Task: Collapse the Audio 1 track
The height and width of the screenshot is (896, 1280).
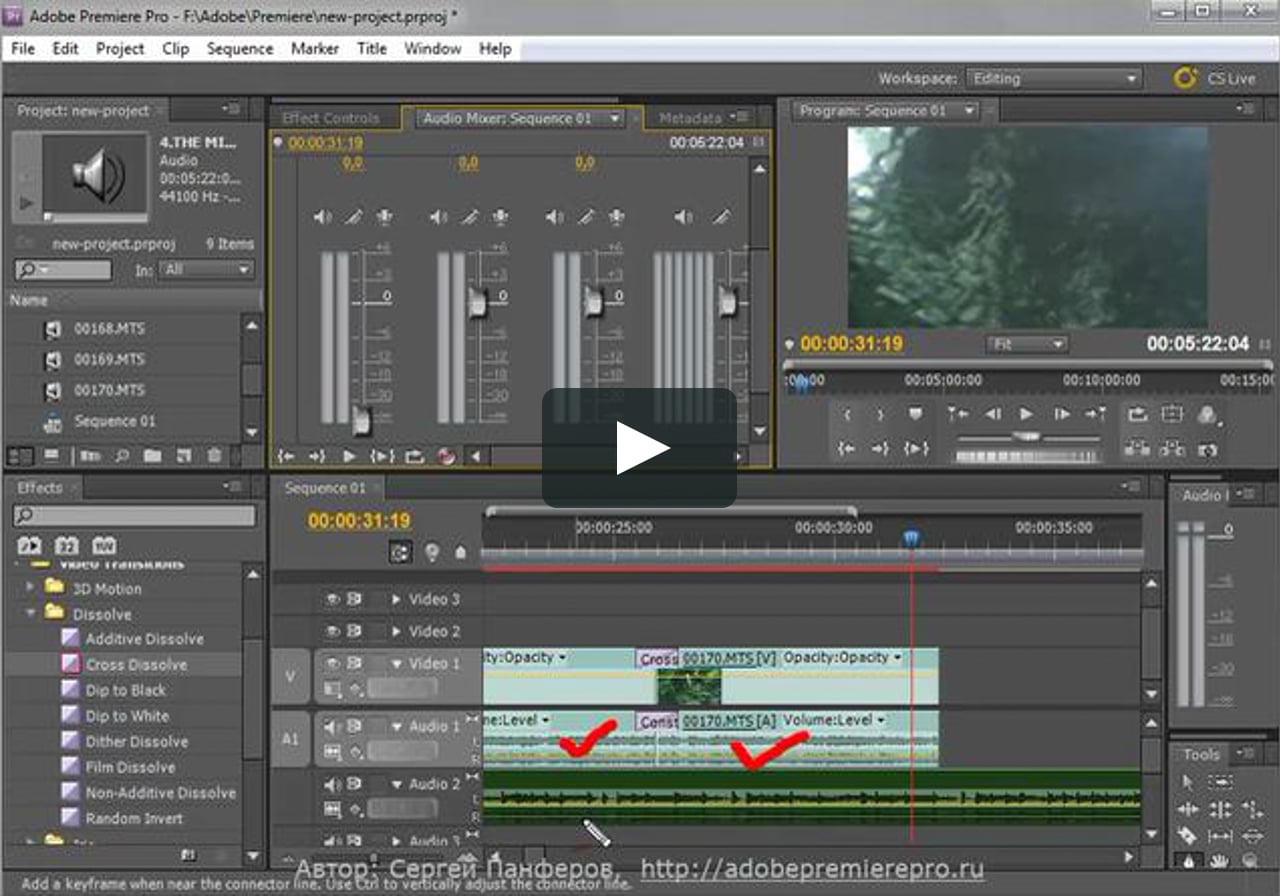Action: pos(396,727)
